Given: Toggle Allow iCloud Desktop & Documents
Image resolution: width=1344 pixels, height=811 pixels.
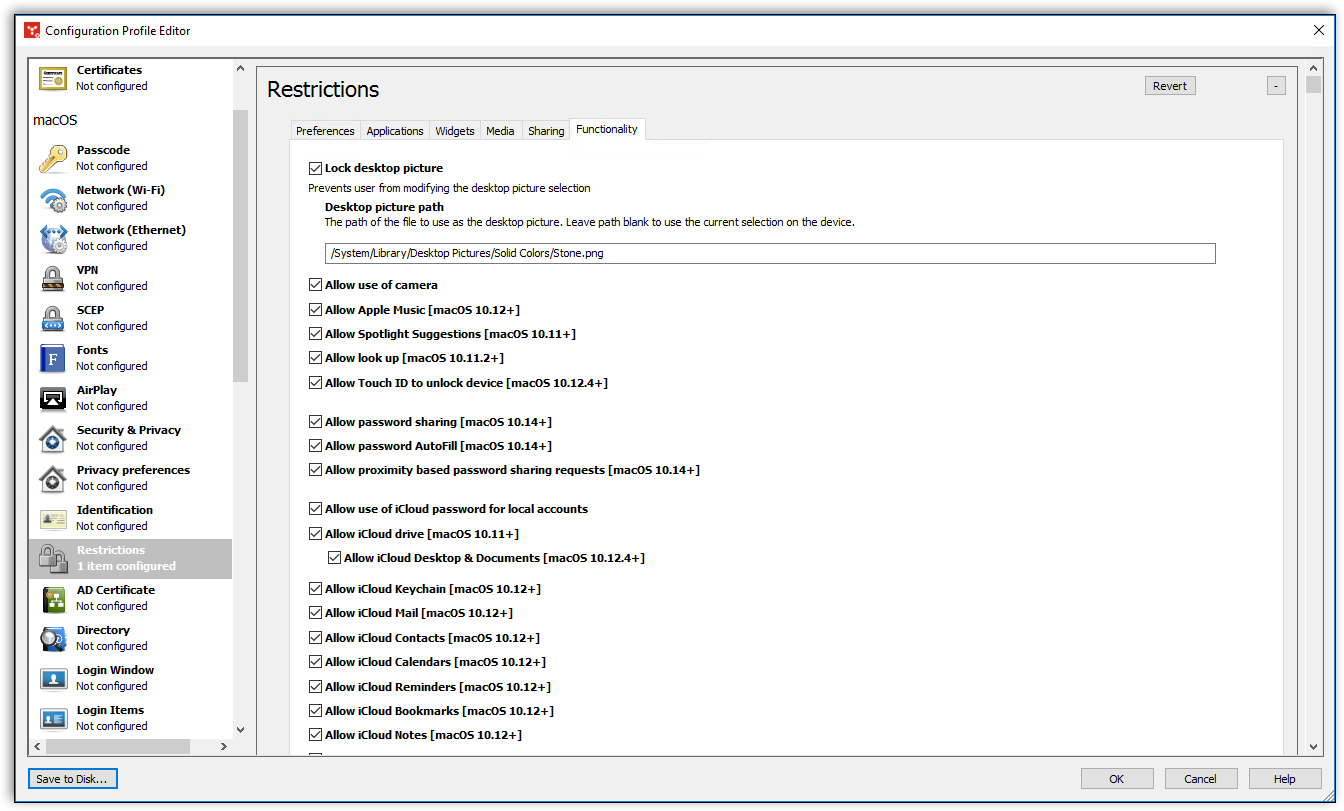Looking at the screenshot, I should pyautogui.click(x=335, y=558).
